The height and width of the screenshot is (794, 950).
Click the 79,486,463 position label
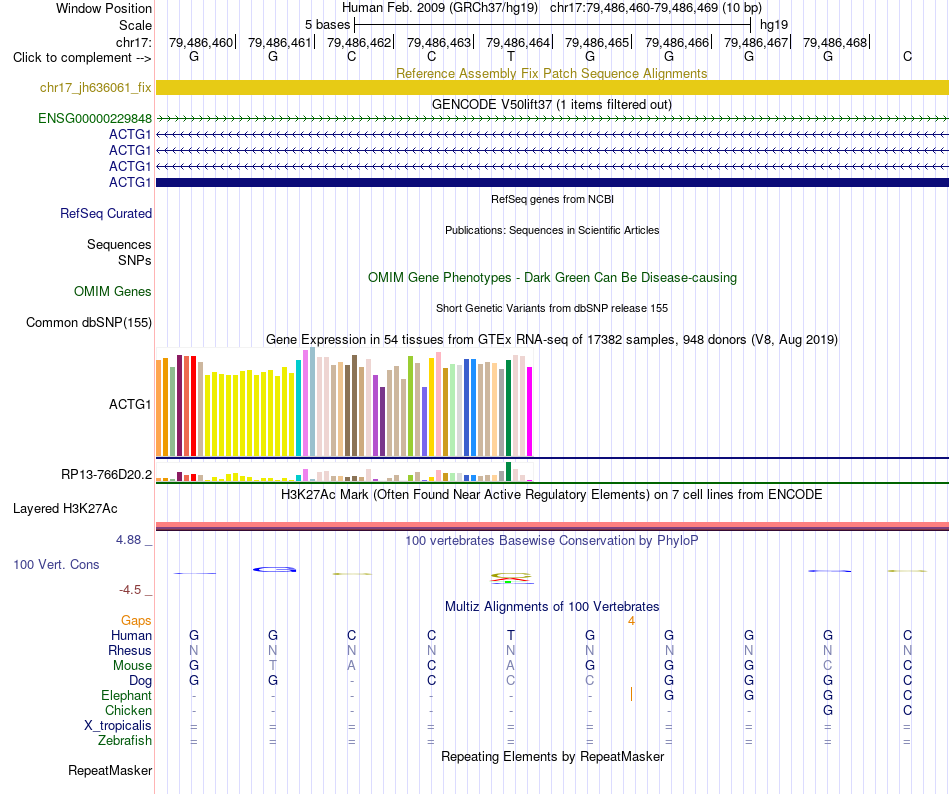tap(439, 42)
